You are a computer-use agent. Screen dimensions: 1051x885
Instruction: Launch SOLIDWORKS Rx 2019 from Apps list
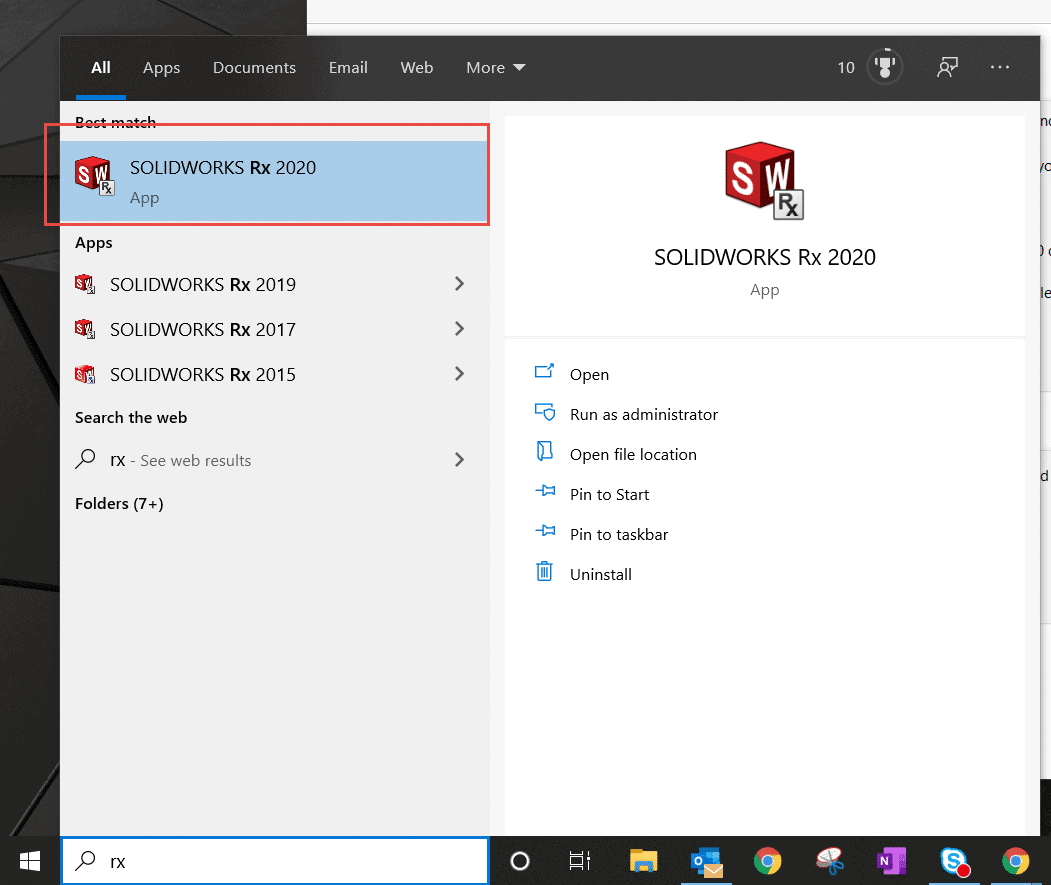coord(202,284)
